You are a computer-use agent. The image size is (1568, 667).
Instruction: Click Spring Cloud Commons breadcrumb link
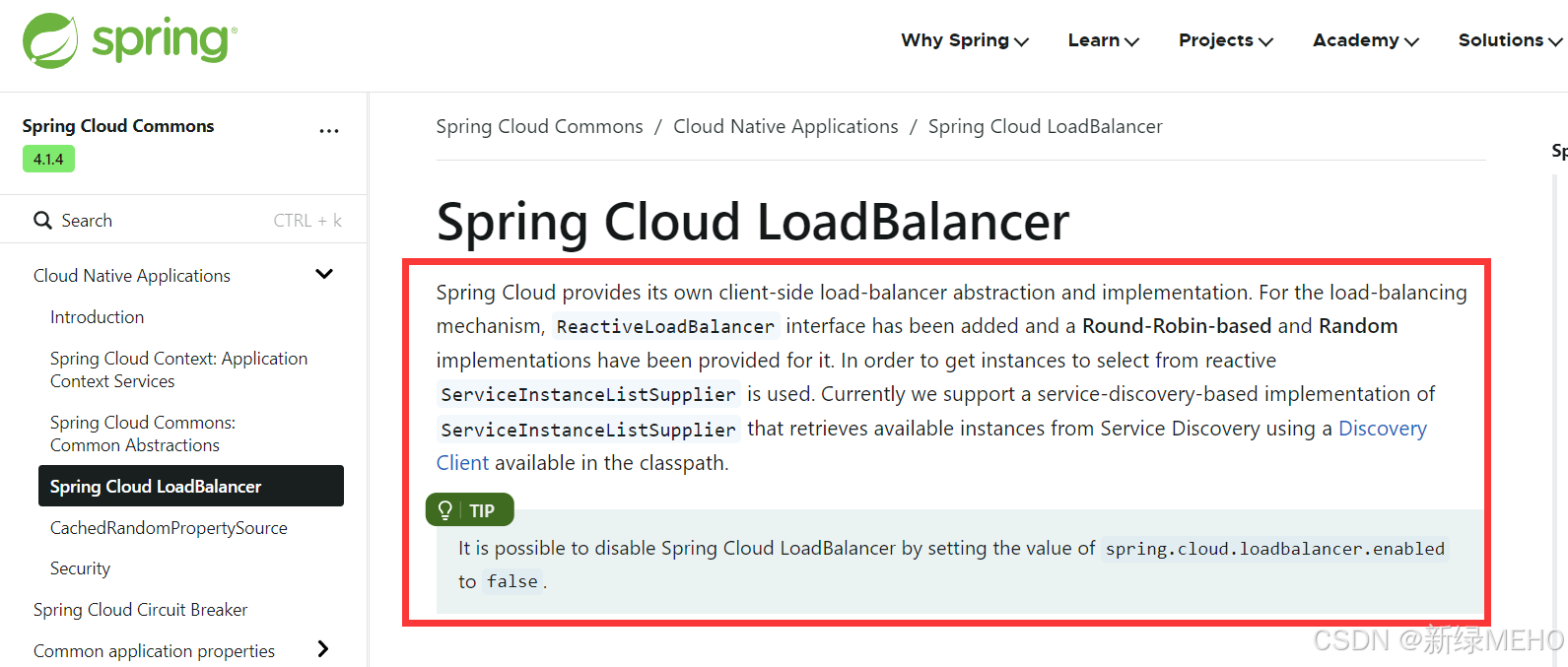[539, 126]
